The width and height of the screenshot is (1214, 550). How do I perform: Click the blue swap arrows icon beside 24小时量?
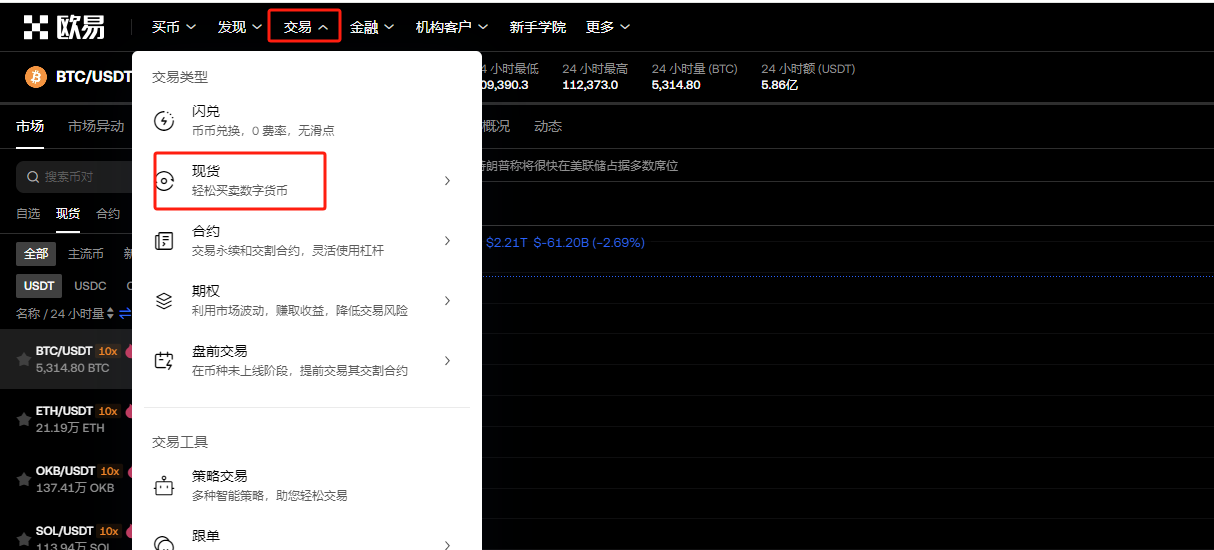pos(126,313)
